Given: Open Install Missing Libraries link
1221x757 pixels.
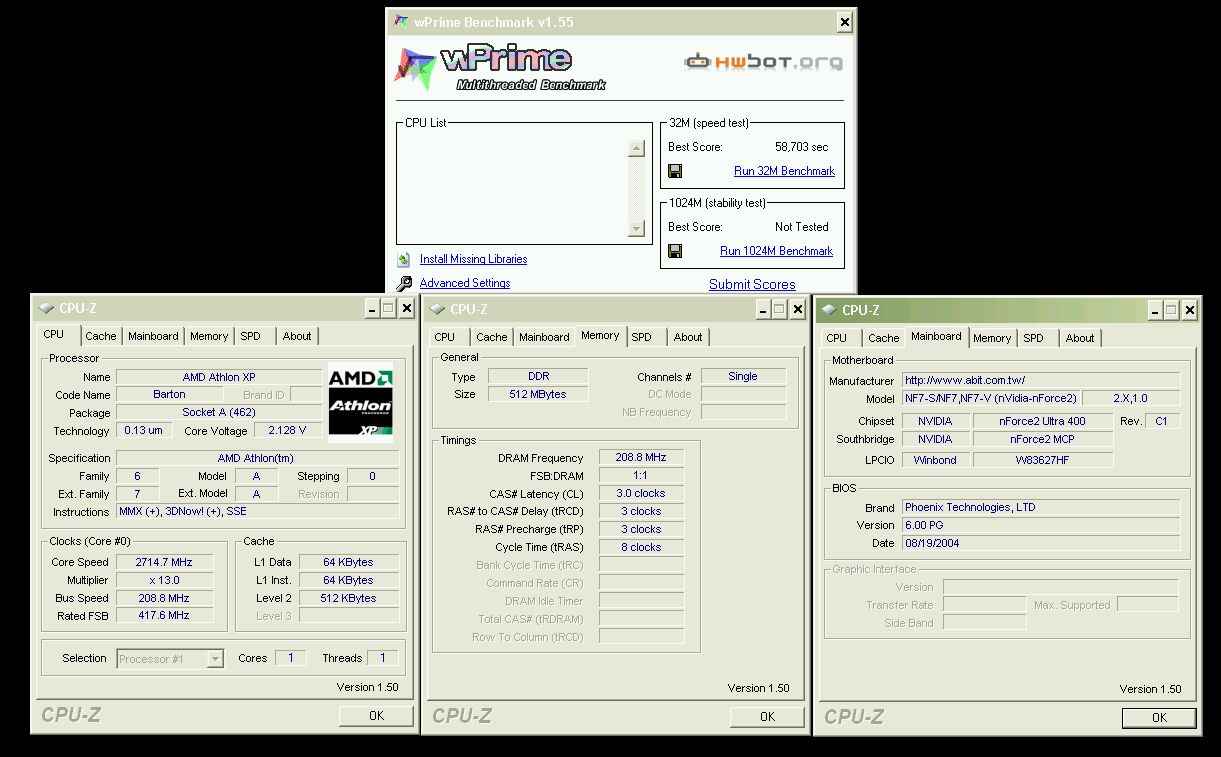Looking at the screenshot, I should click(473, 259).
